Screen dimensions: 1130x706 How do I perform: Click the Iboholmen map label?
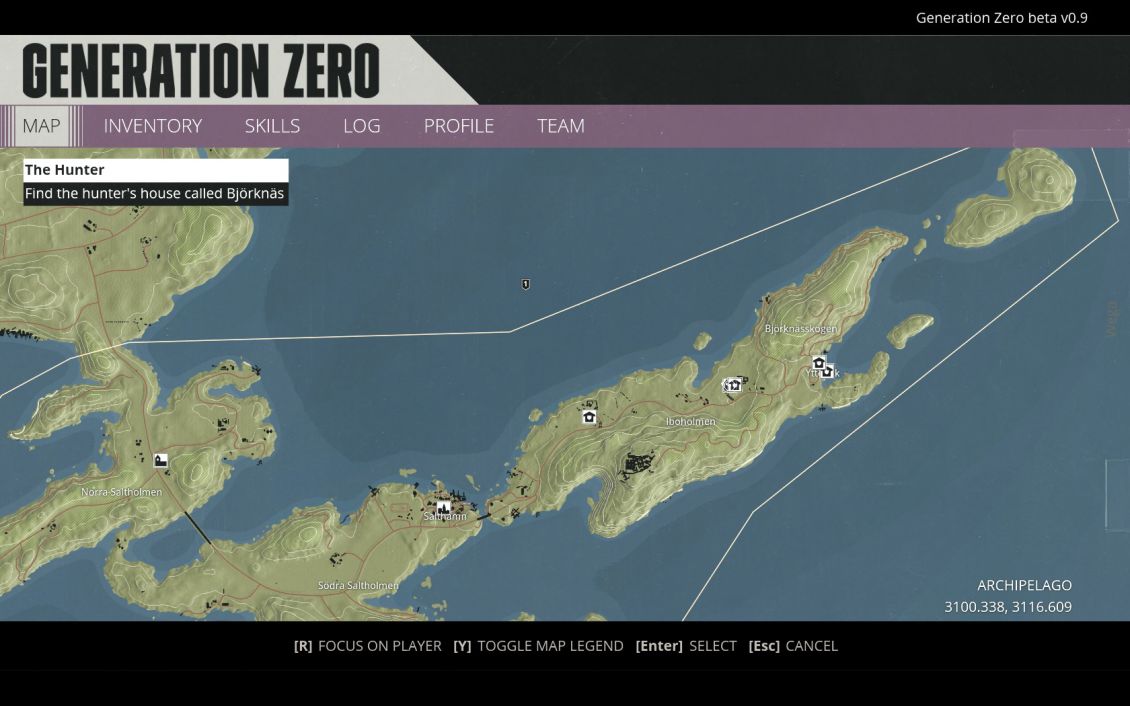pyautogui.click(x=690, y=421)
